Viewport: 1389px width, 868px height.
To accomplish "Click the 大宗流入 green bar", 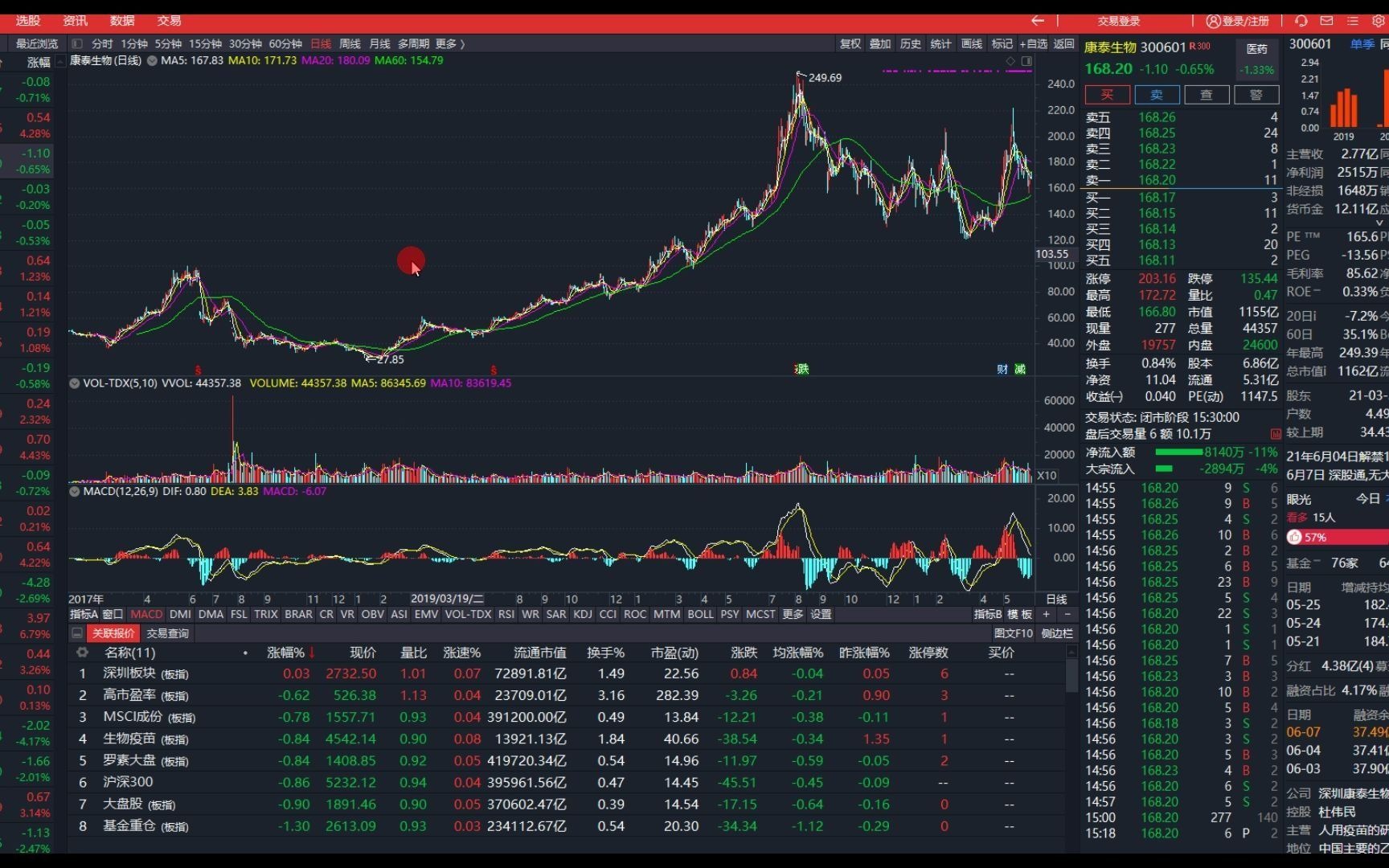I will coord(1164,469).
